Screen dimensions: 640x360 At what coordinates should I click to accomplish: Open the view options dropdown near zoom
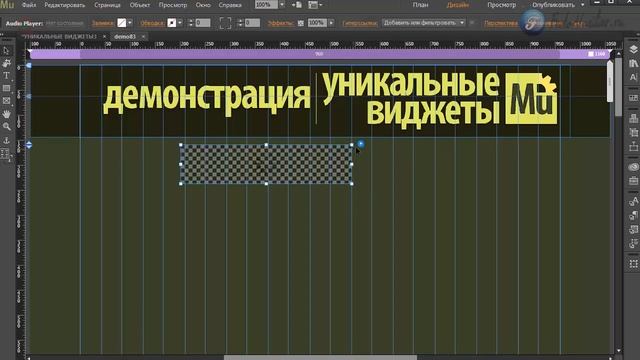[315, 5]
